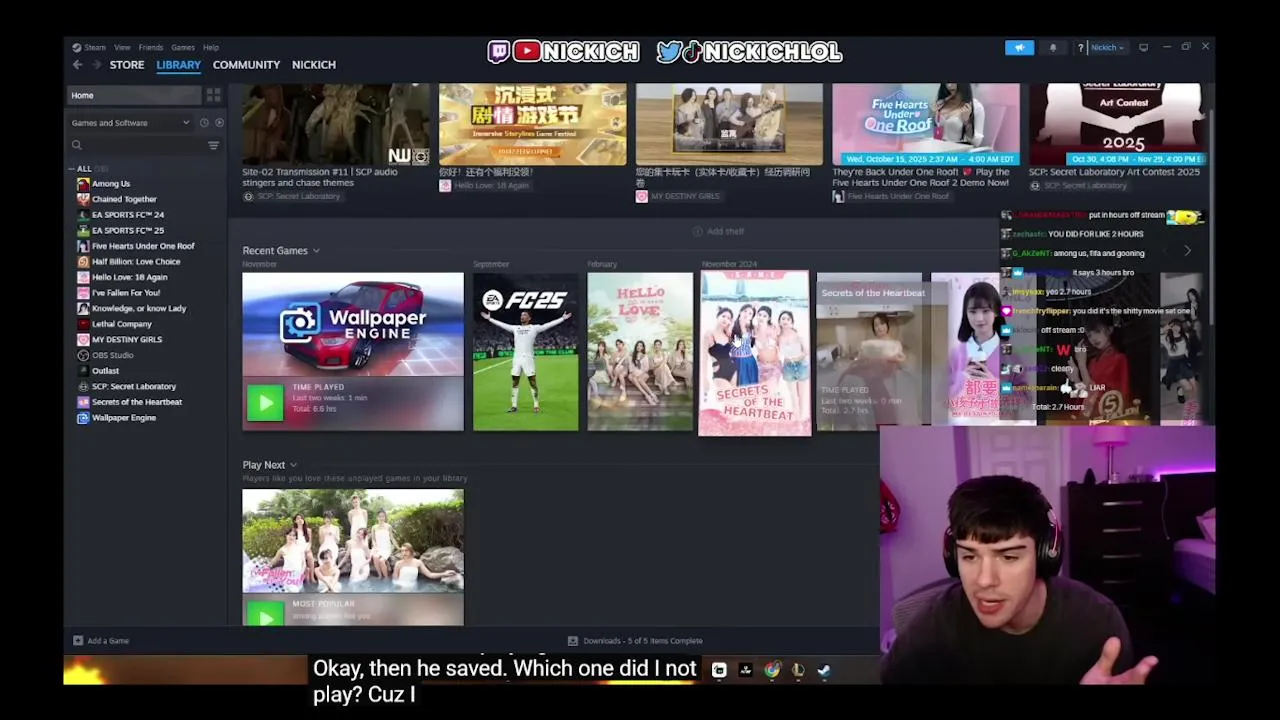Open the Friends menu
The image size is (1280, 720).
click(x=151, y=47)
